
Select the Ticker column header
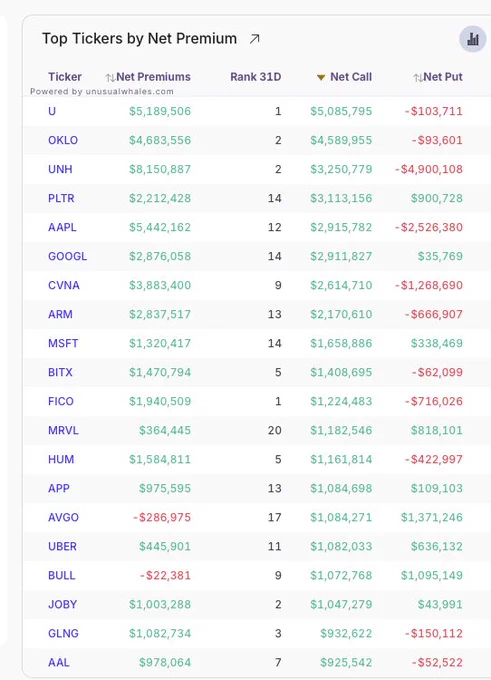tap(65, 77)
